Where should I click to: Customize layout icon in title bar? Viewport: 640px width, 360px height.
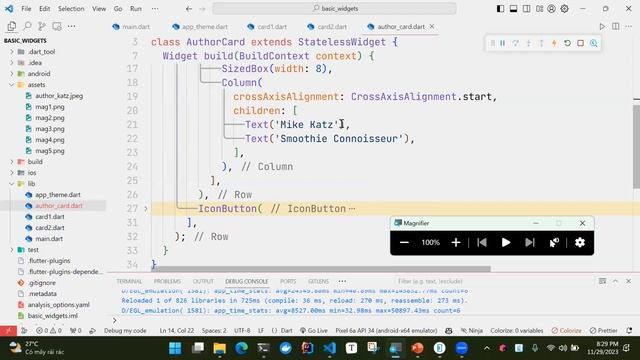coord(540,9)
